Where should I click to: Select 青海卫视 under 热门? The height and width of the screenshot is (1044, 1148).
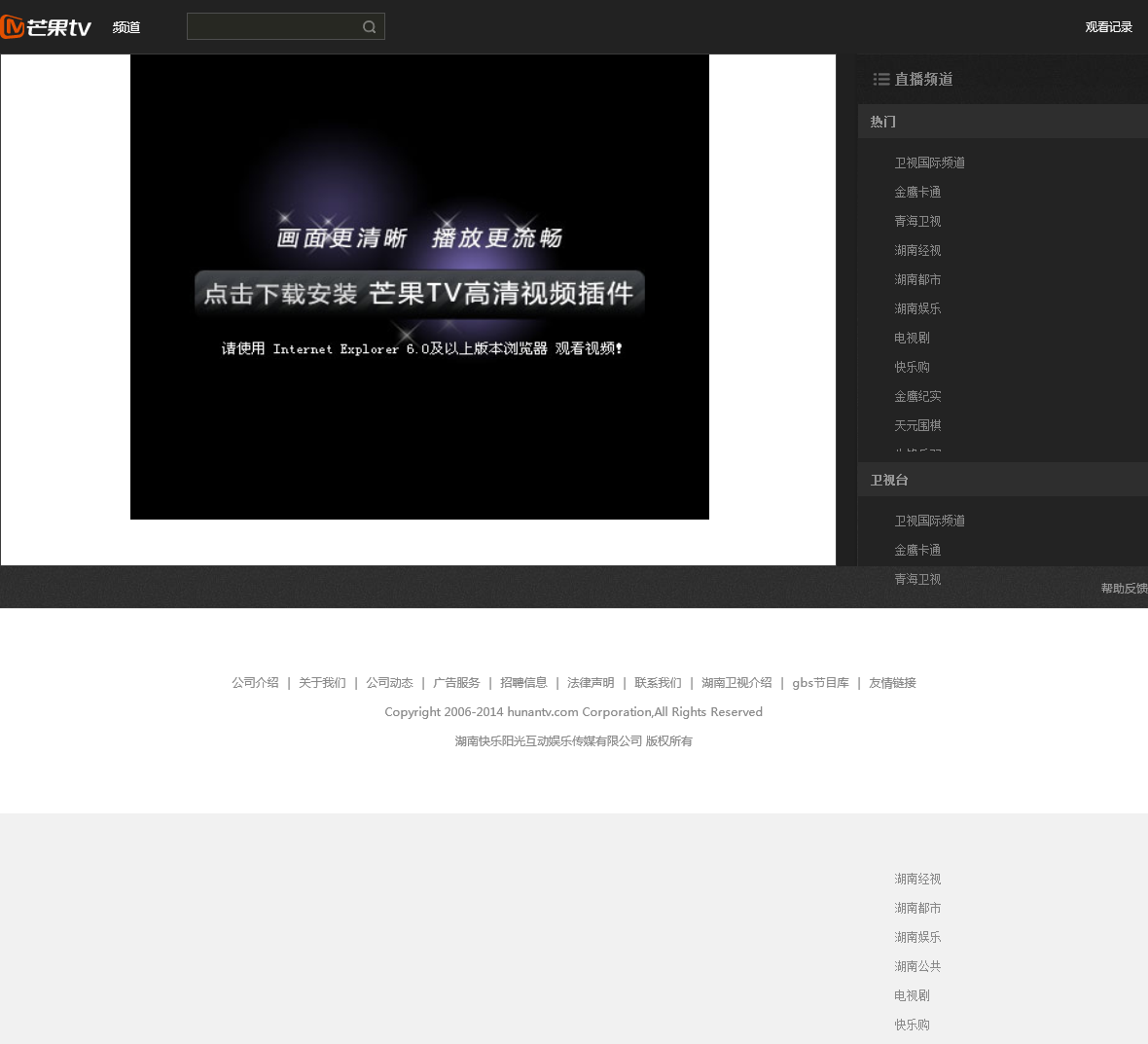pos(917,221)
